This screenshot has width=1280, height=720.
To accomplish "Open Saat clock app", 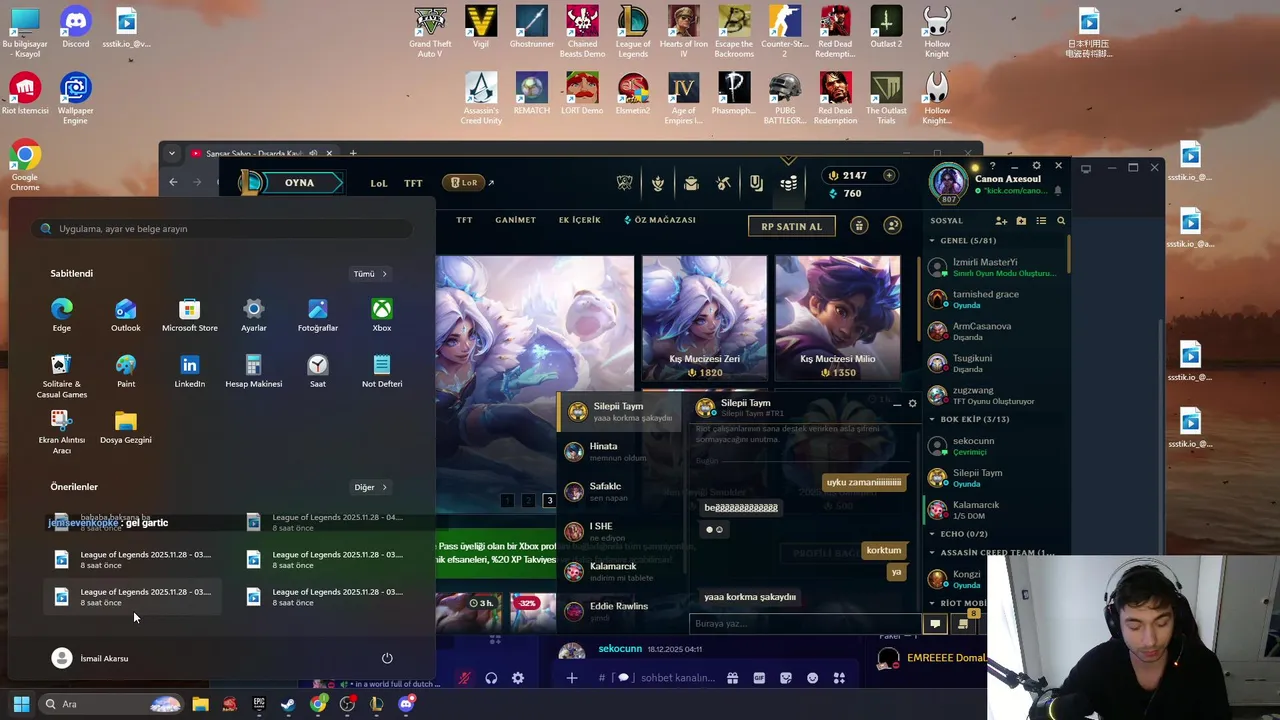I will 317,371.
